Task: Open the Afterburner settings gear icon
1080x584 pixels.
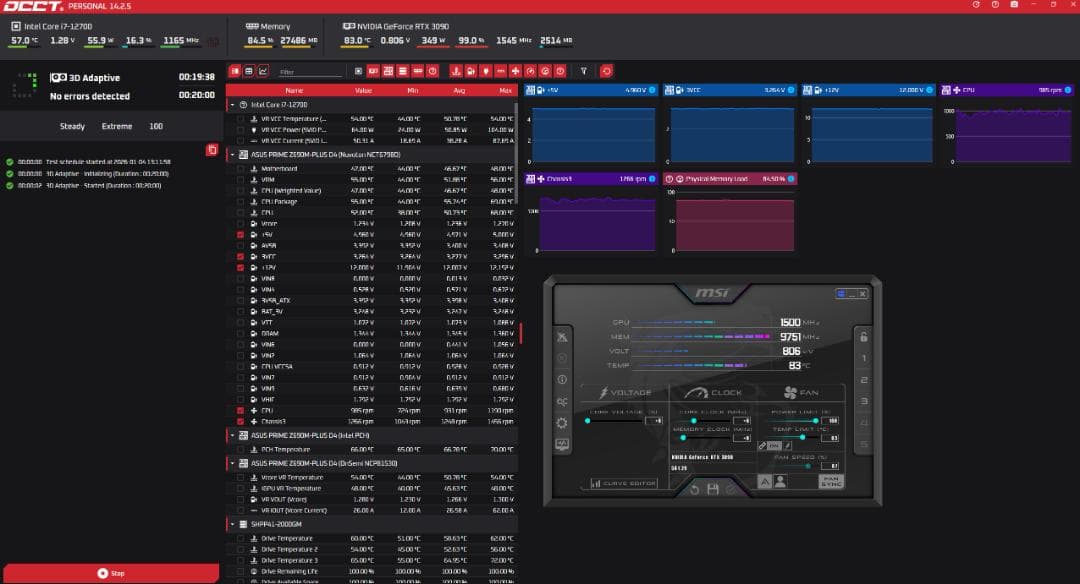Action: (561, 422)
